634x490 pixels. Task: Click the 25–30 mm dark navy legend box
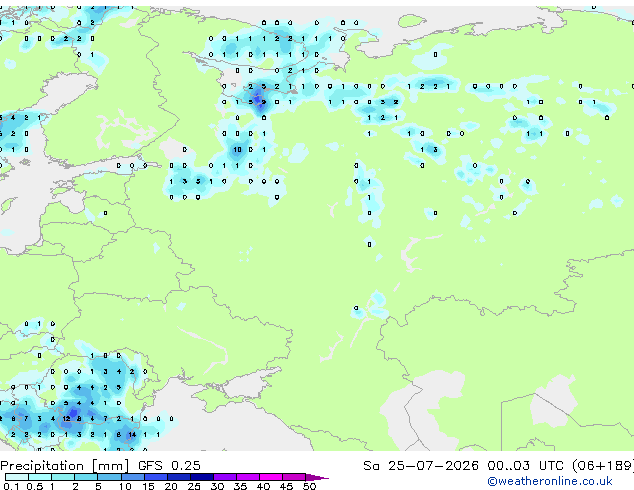(x=201, y=477)
